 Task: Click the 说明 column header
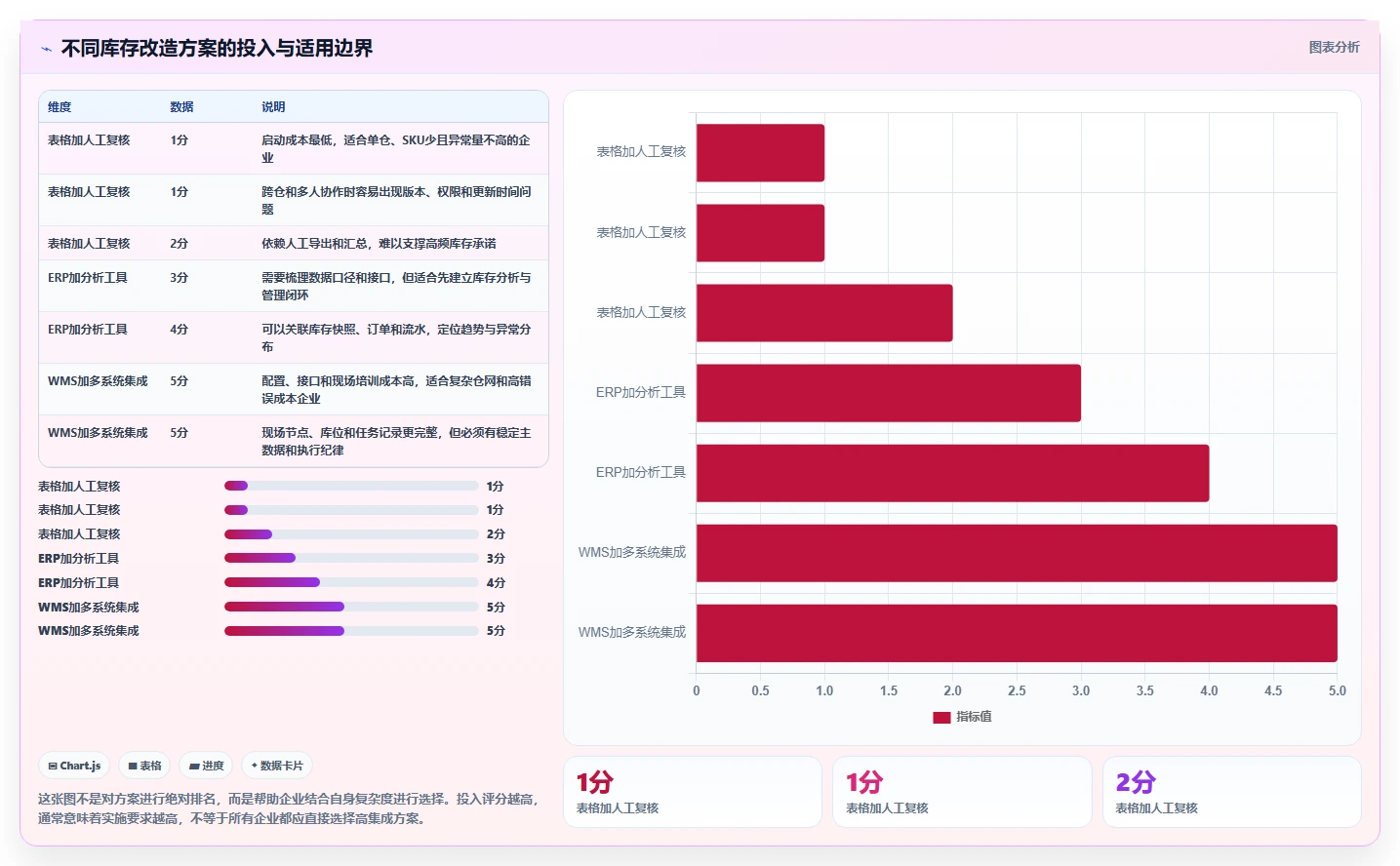273,107
